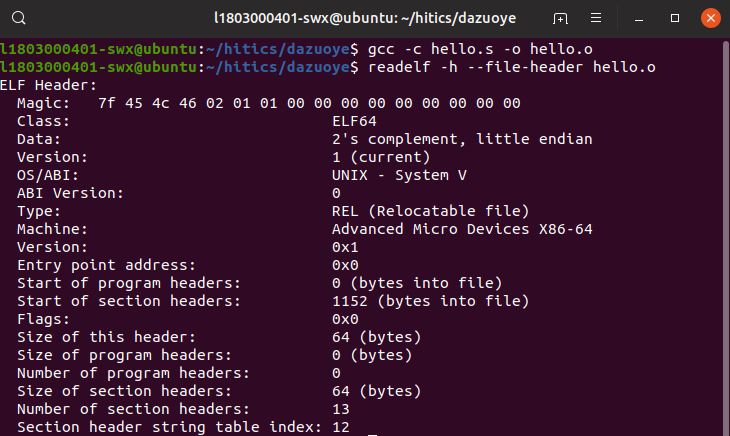Click the Version value '0x1'

click(345, 247)
